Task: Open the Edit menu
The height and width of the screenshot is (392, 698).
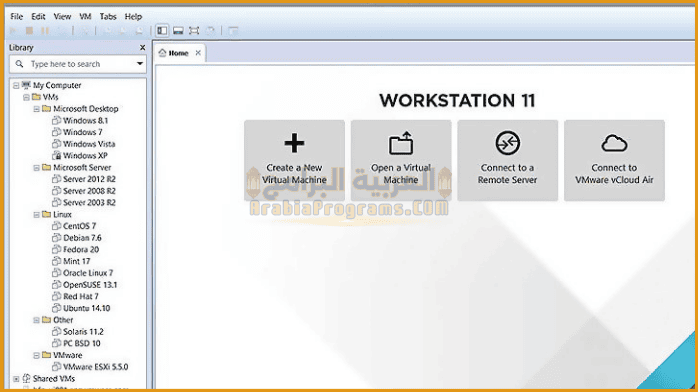Action: point(38,16)
